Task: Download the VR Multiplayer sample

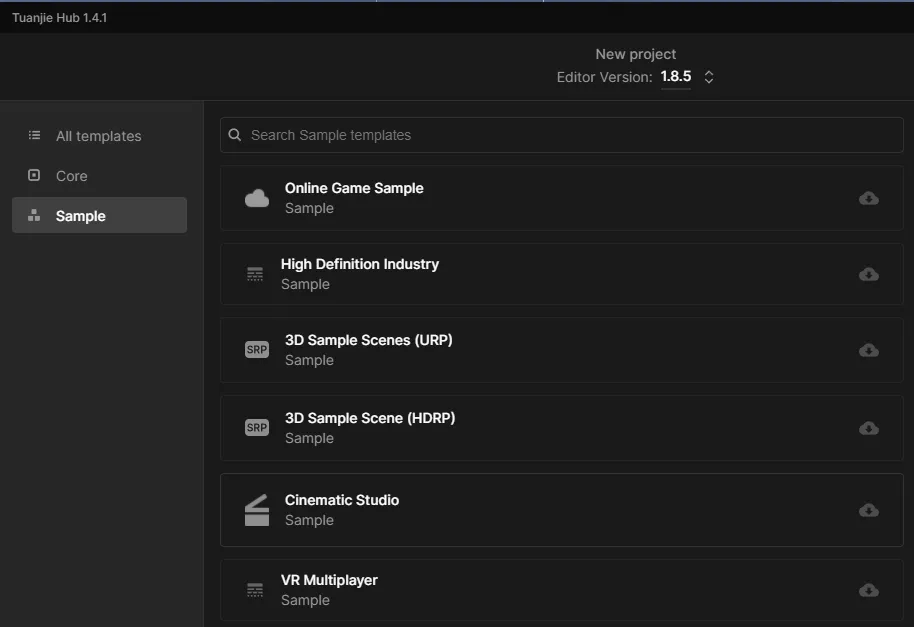Action: [868, 590]
